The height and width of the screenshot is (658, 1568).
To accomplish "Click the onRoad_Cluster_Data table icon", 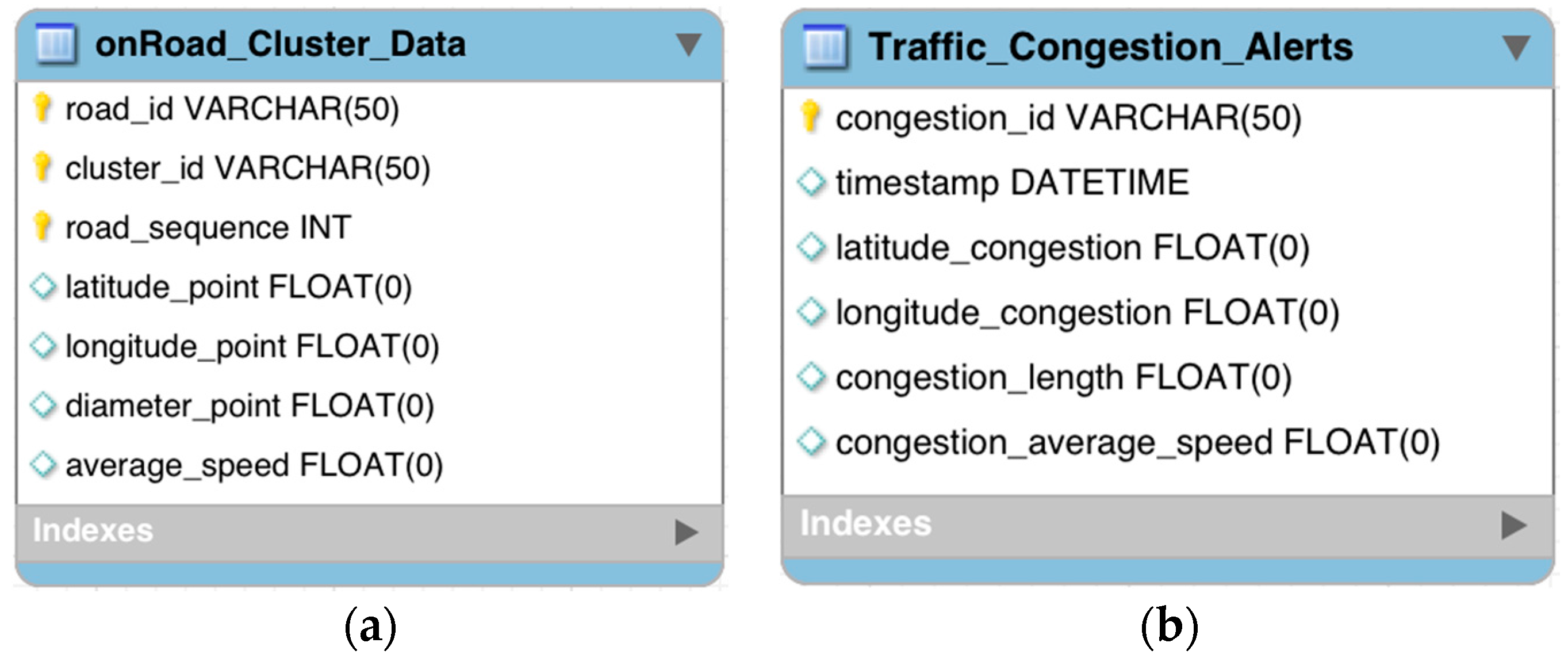I will 56,44.
